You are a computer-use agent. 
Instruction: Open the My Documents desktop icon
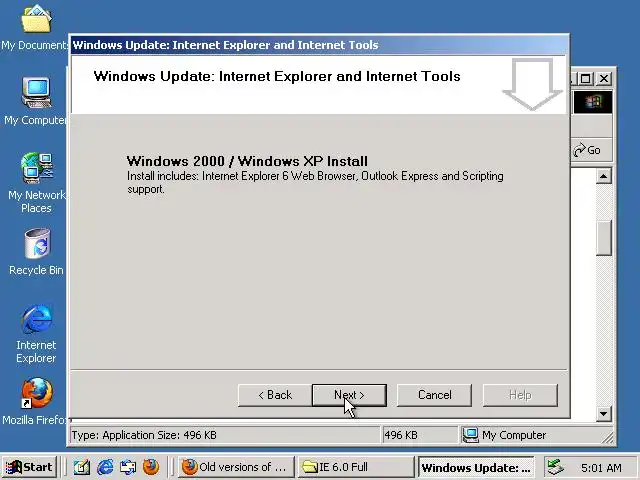click(36, 28)
